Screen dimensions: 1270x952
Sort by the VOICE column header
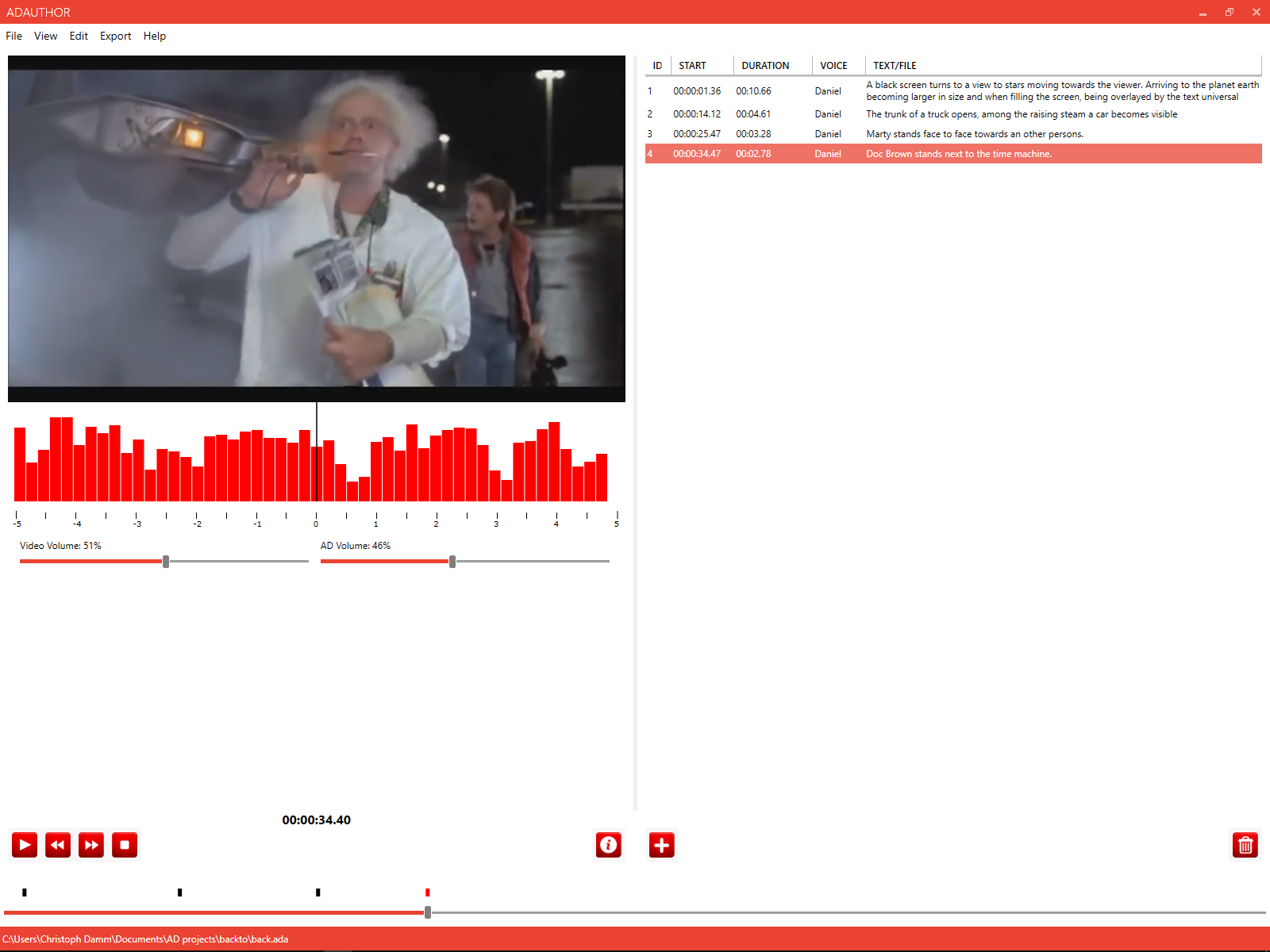click(x=838, y=66)
